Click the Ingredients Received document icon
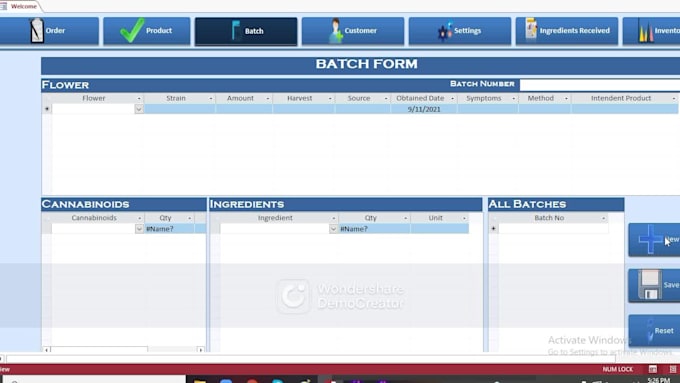Screen dimensions: 680x383 tap(531, 29)
